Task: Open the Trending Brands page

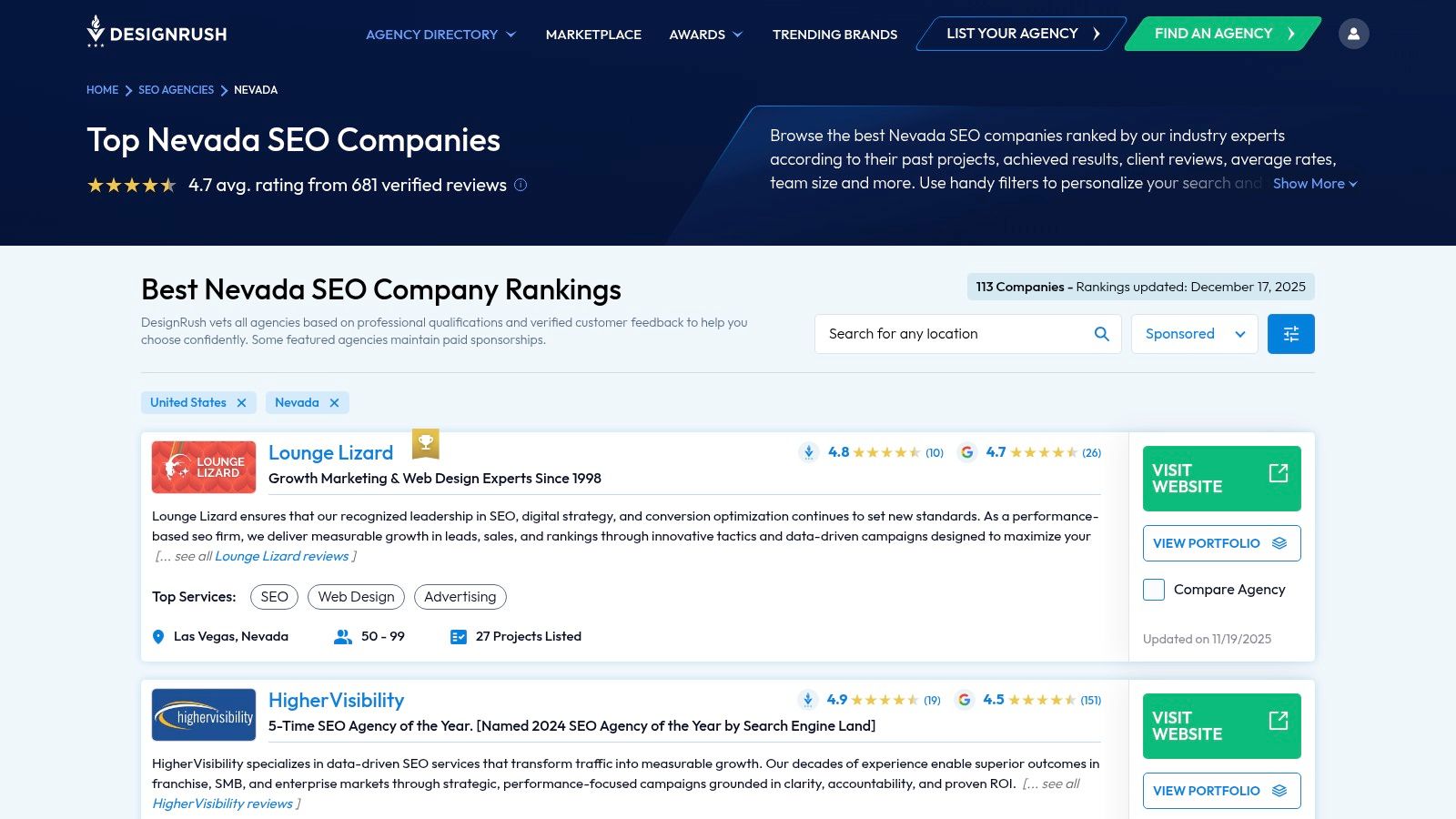Action: (834, 34)
